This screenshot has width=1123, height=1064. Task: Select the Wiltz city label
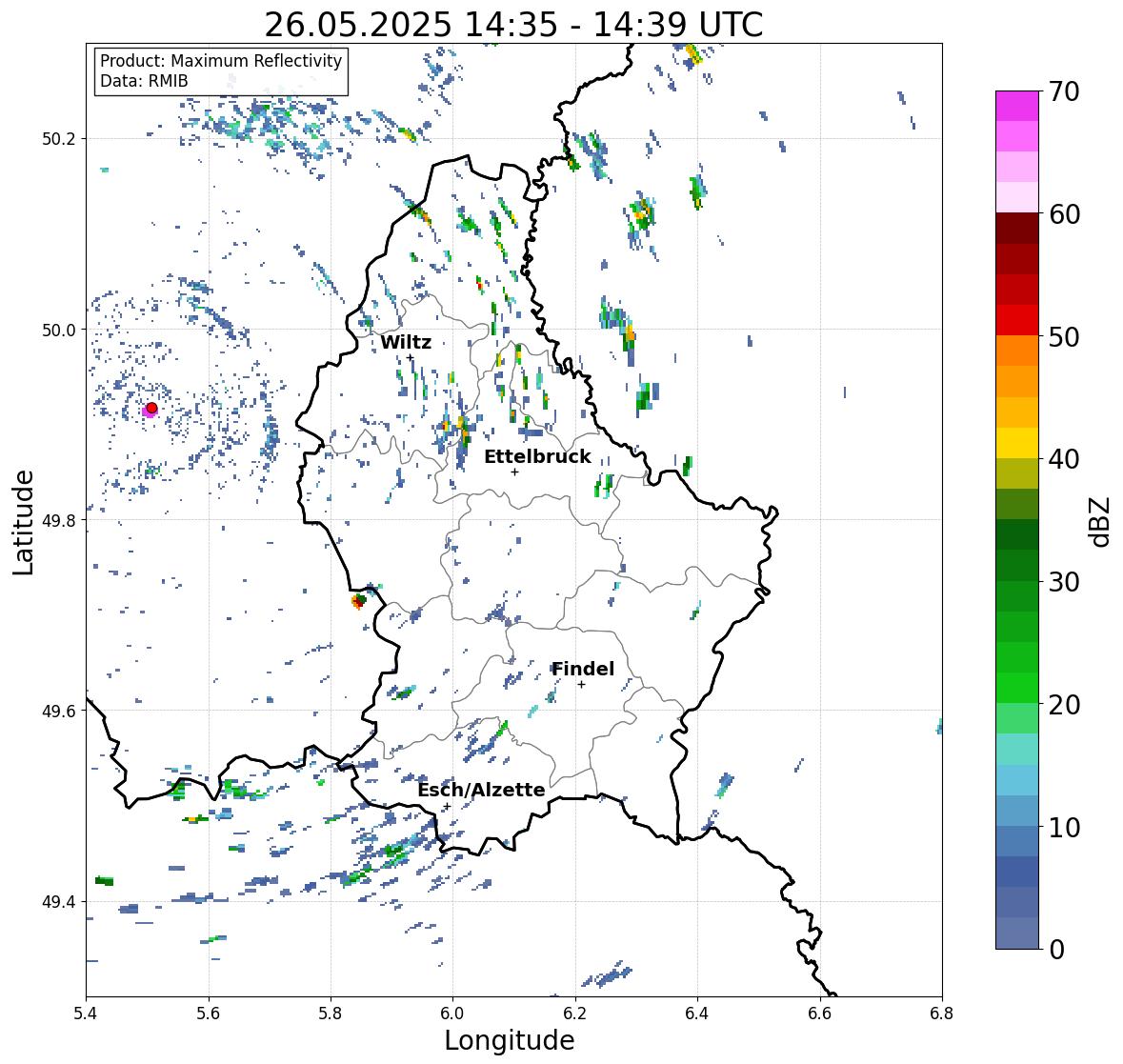click(406, 342)
